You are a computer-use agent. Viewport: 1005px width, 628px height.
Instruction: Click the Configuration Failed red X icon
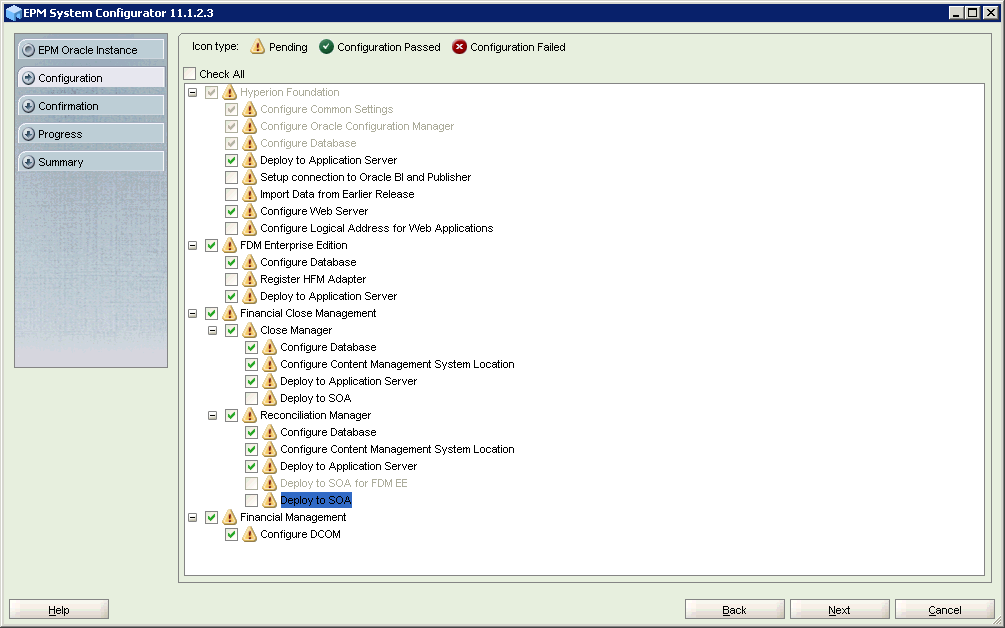point(459,47)
